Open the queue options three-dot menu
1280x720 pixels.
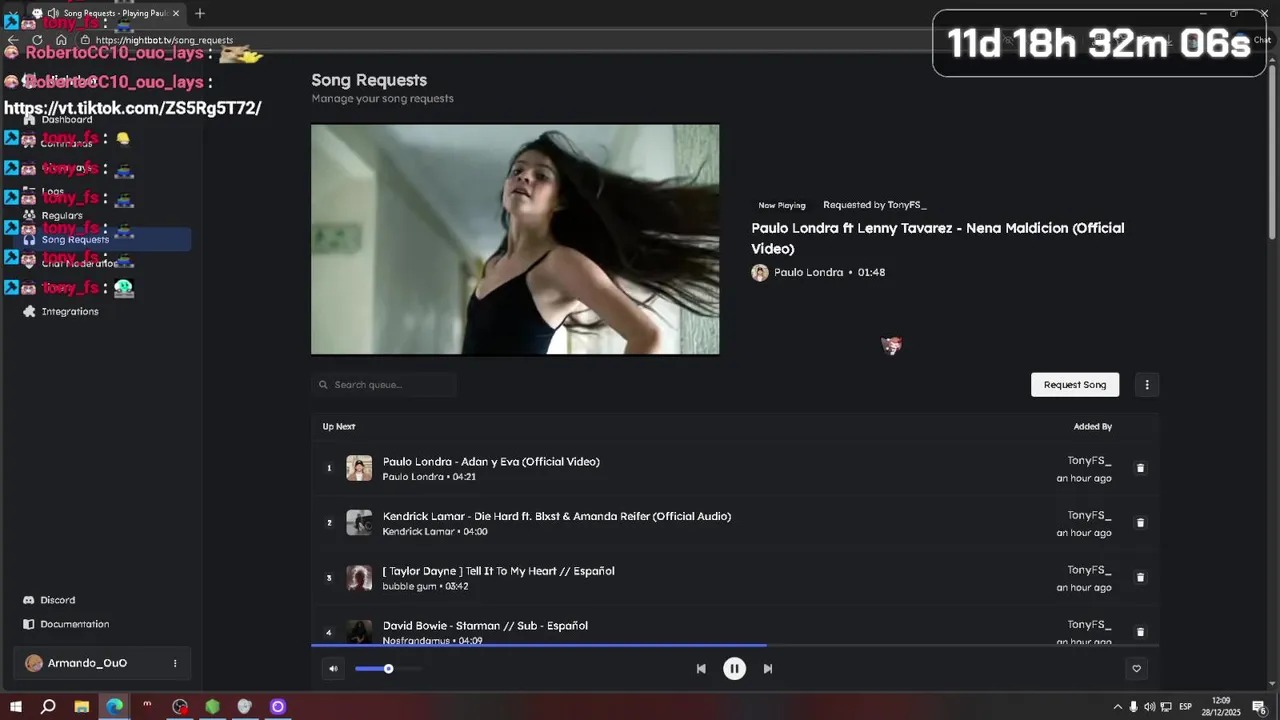(x=1147, y=384)
